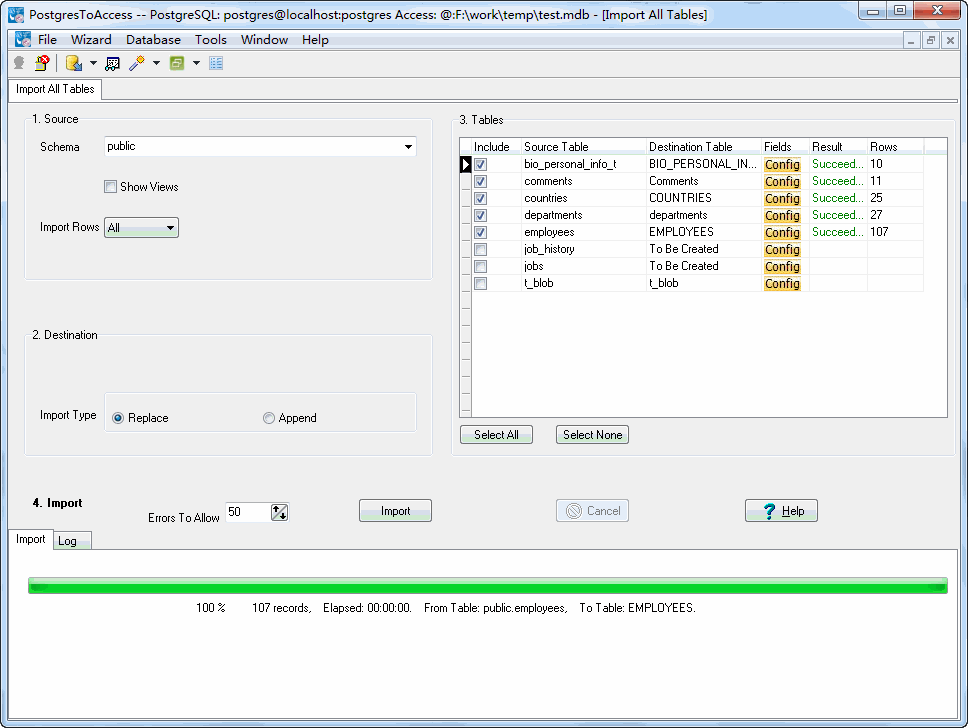Click the PostgresToAccess title bar application icon
Image resolution: width=968 pixels, height=728 pixels.
pos(16,15)
